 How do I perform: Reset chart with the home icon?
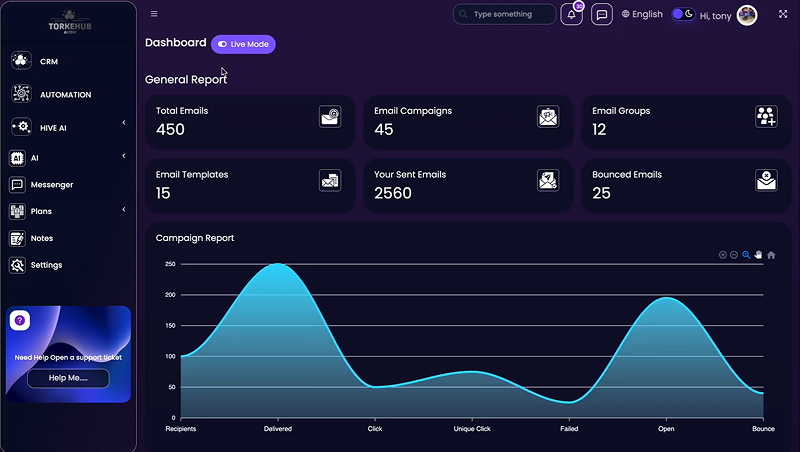point(771,255)
